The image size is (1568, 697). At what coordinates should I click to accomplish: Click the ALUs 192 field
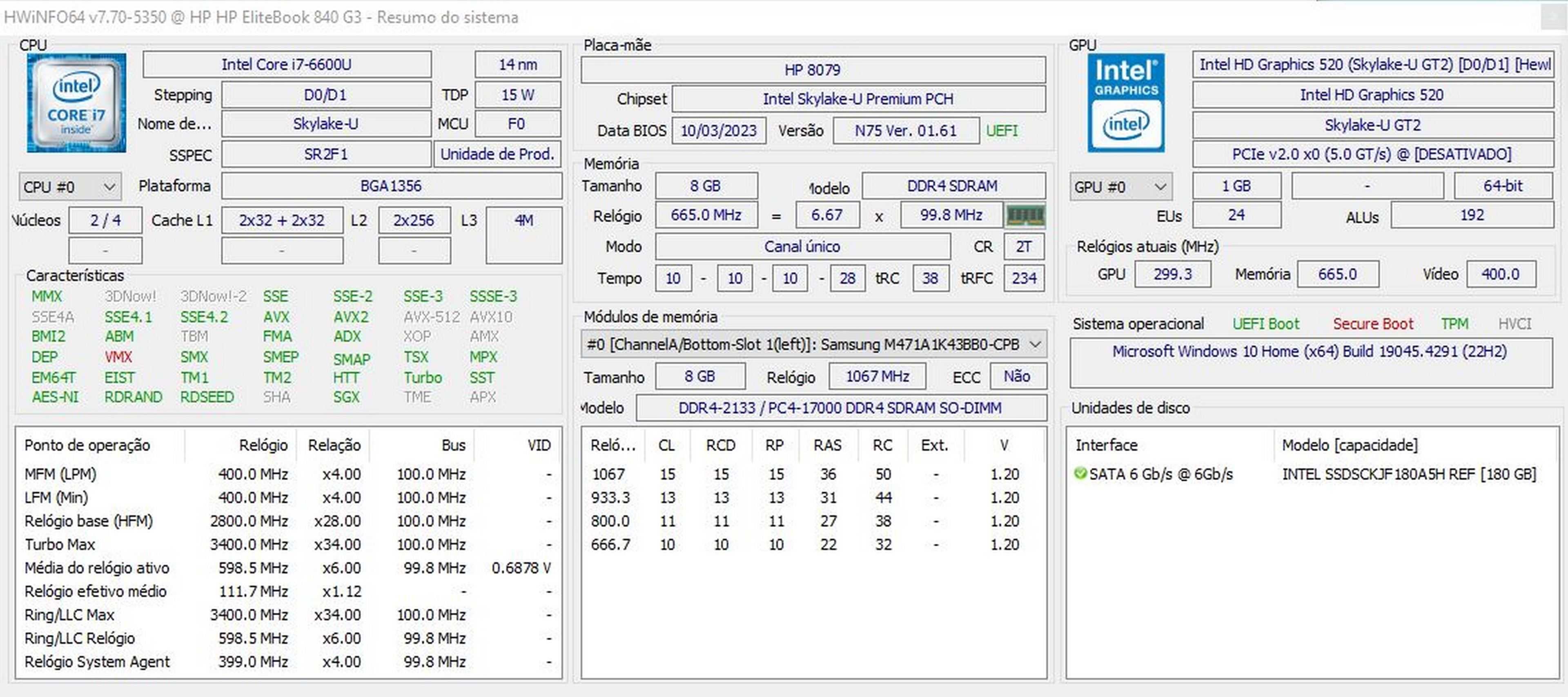(x=1472, y=215)
